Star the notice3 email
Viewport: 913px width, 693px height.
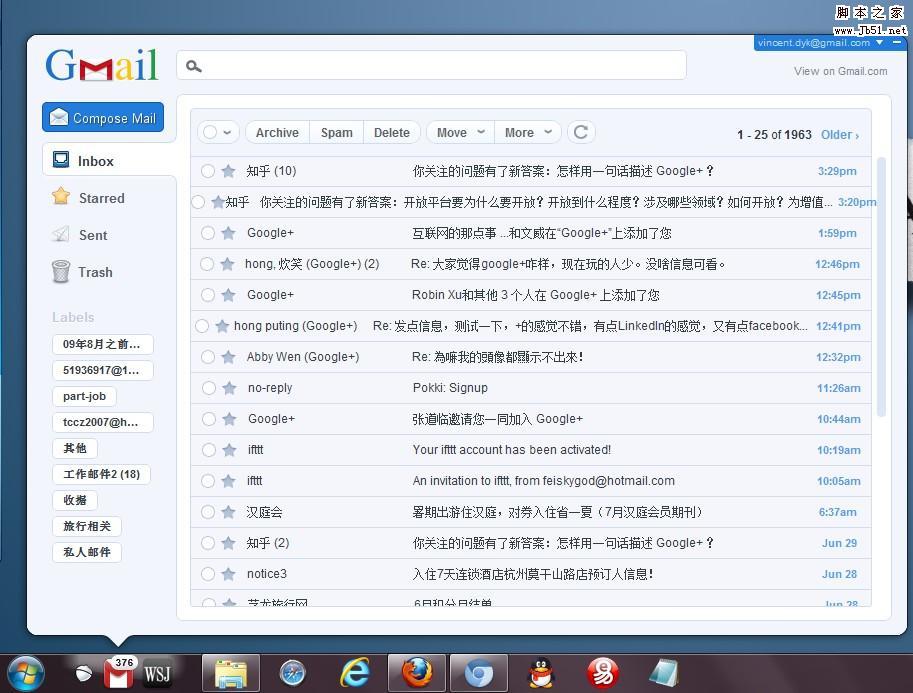click(x=228, y=574)
